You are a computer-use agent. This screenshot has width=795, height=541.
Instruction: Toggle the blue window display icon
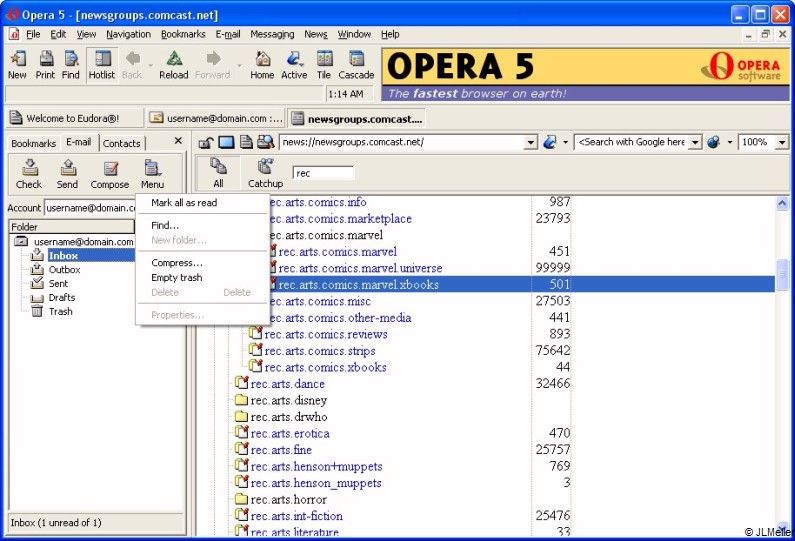226,142
